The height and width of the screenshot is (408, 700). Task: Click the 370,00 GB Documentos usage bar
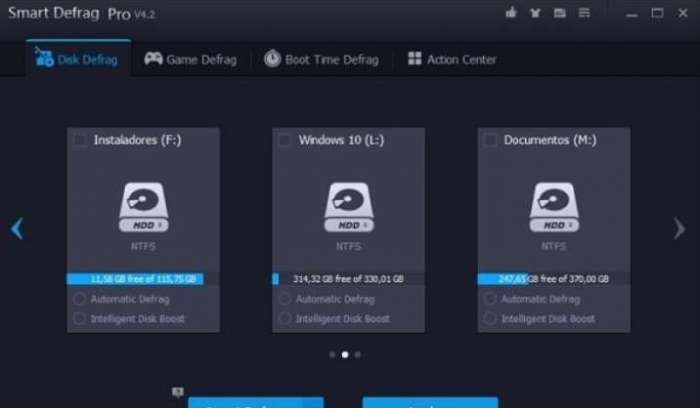tap(554, 279)
